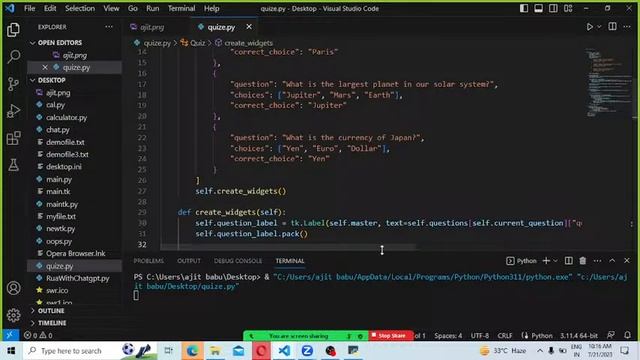Open the Explorer view in activity bar
The image size is (640, 360).
(13, 30)
